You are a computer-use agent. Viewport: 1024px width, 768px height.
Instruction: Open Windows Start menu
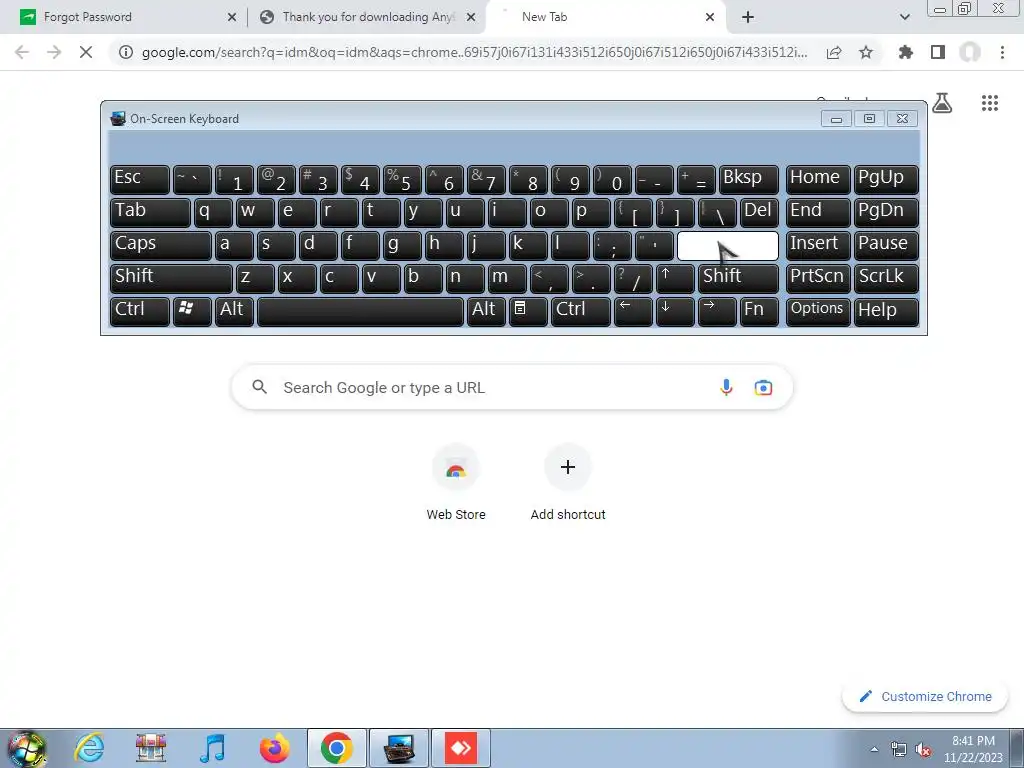[26, 748]
